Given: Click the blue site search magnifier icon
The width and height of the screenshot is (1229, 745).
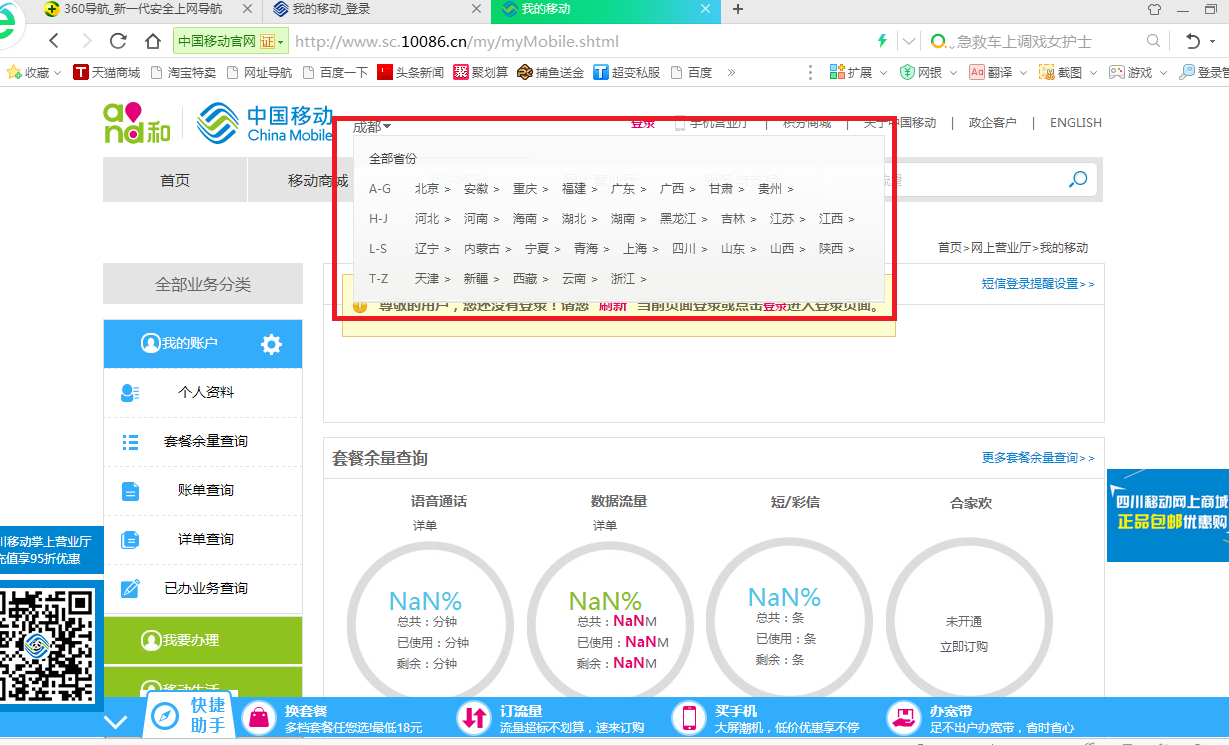Looking at the screenshot, I should (x=1078, y=180).
